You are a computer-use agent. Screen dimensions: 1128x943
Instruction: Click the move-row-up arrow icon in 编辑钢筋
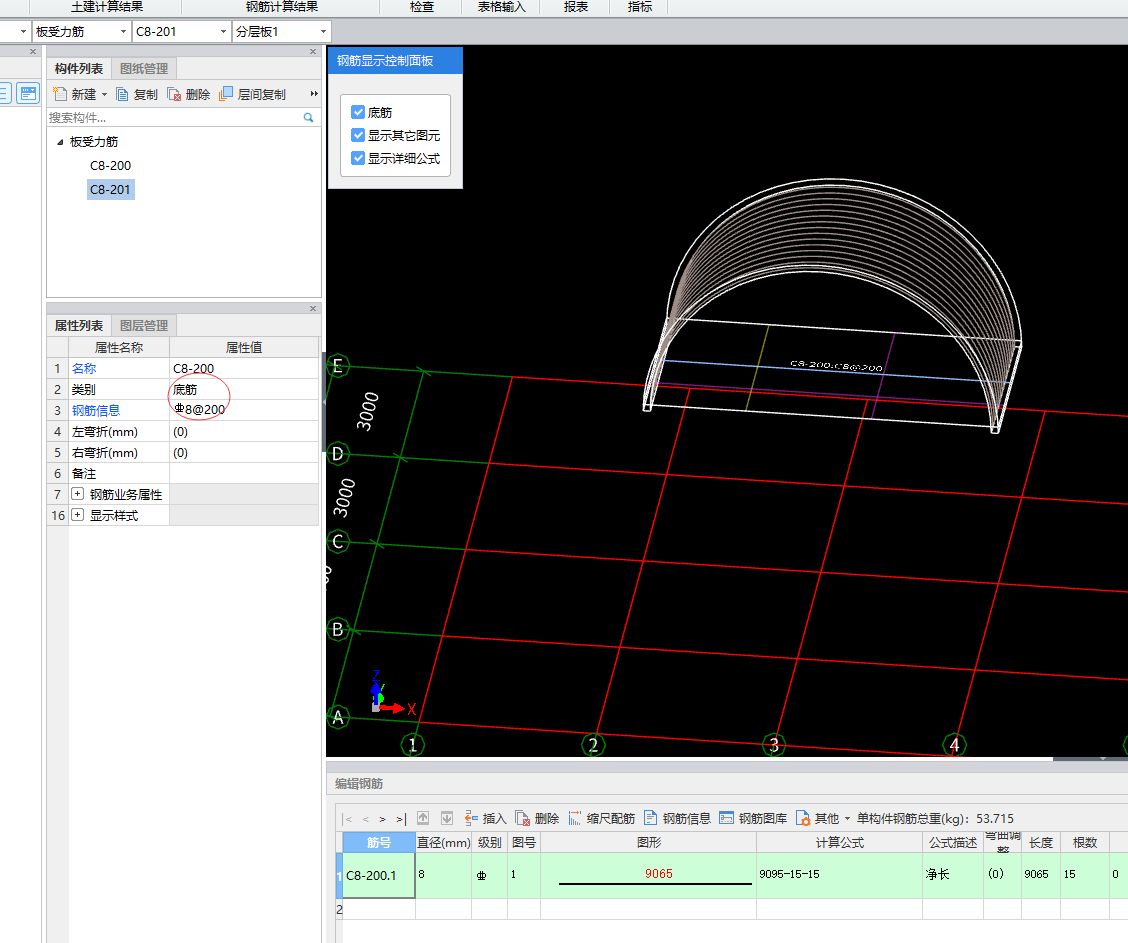(x=423, y=818)
